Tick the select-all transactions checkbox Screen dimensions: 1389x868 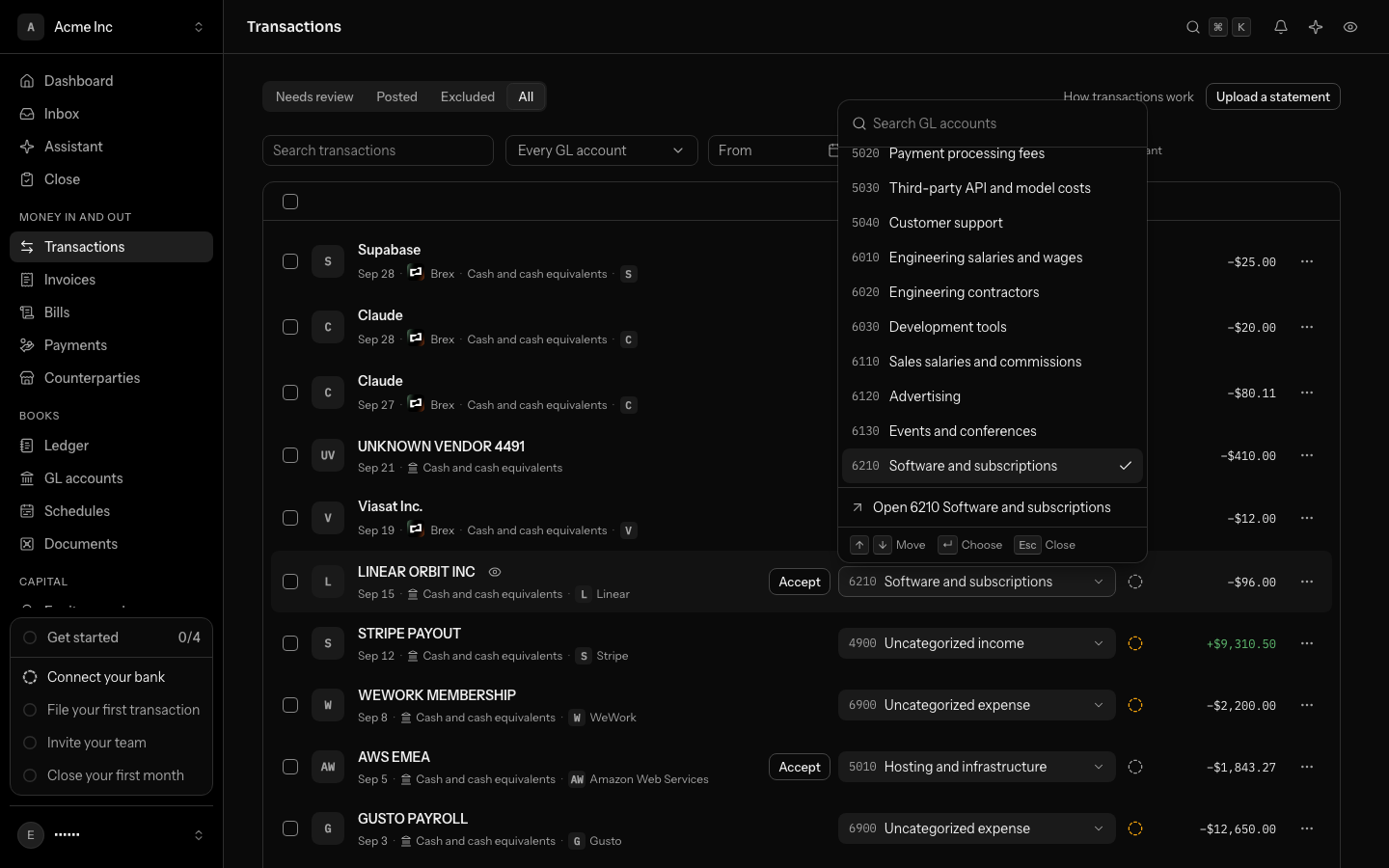tap(290, 202)
